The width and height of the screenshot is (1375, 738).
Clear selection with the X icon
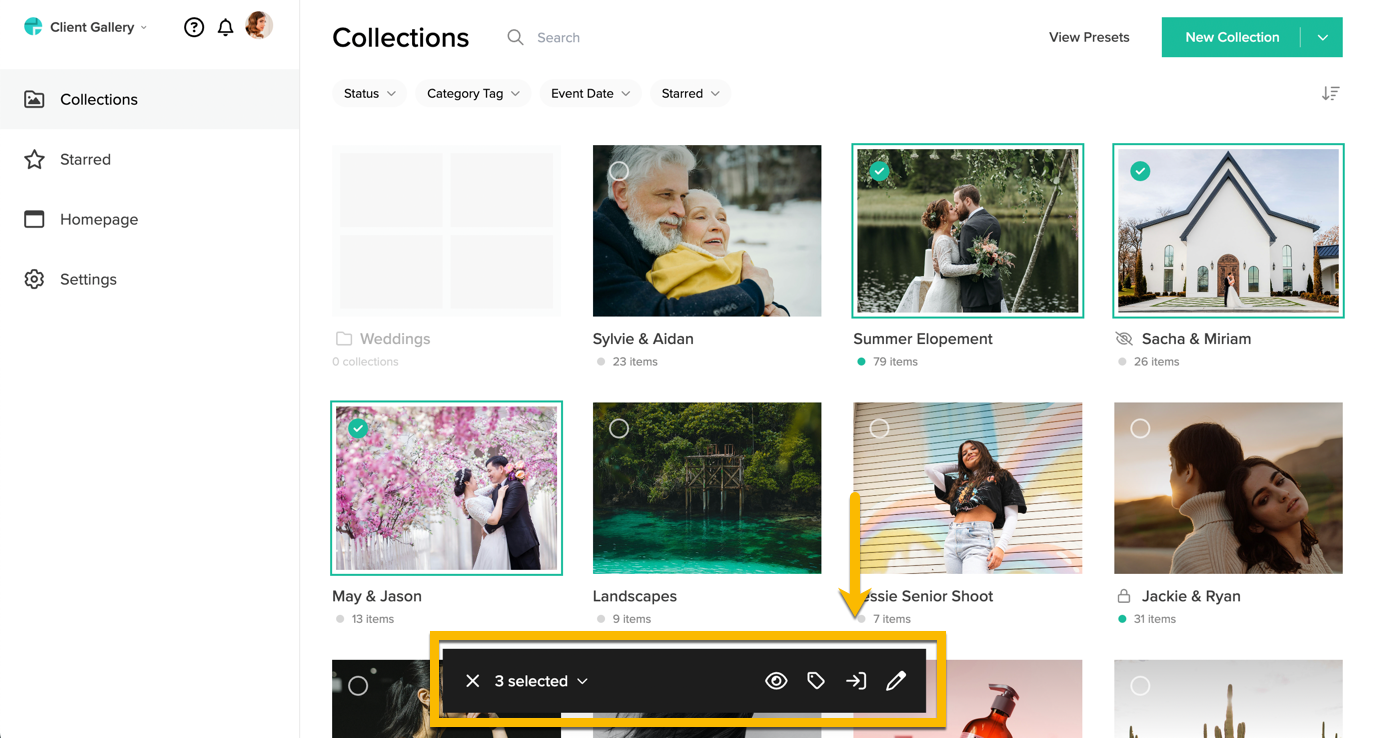pyautogui.click(x=473, y=681)
